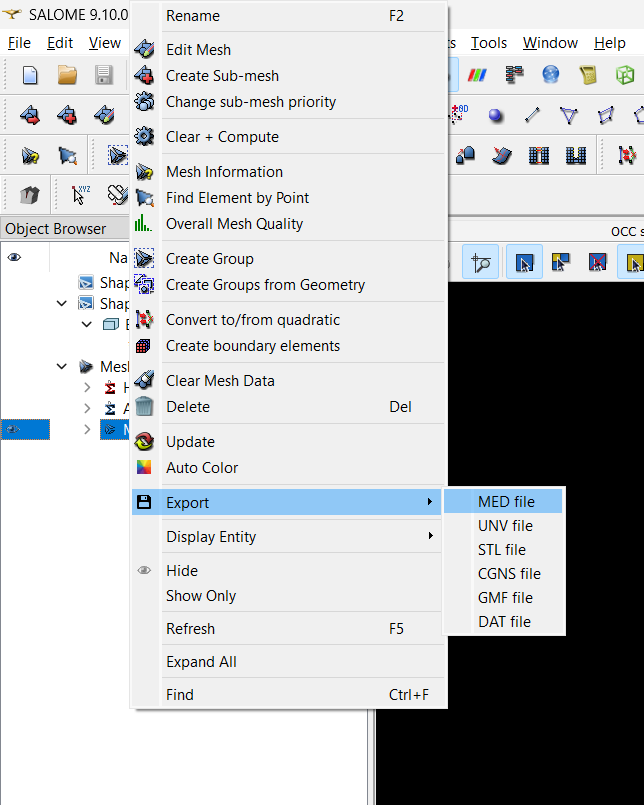Screen dimensions: 644x805
Task: Collapse the second Shaper tree node
Action: point(62,303)
